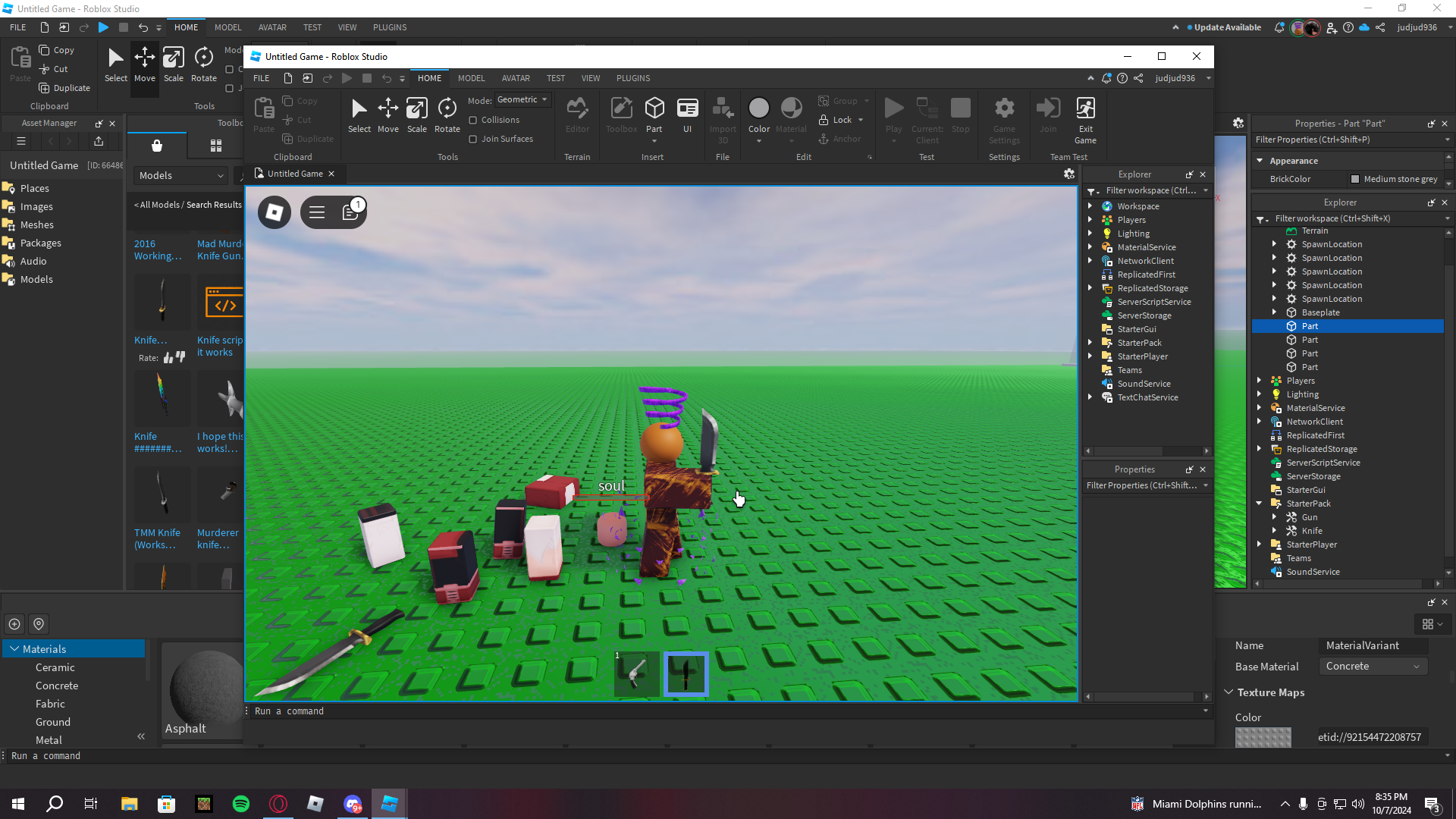Select the Rotate tool in inner ribbon
Viewport: 1456px width, 819px height.
pos(447,115)
